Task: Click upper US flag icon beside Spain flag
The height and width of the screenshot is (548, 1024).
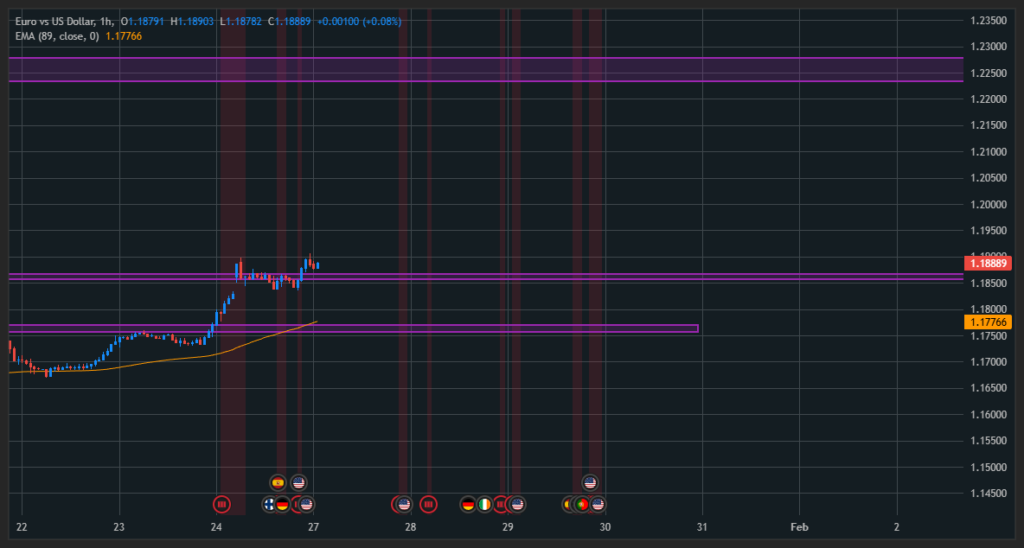Action: point(298,483)
